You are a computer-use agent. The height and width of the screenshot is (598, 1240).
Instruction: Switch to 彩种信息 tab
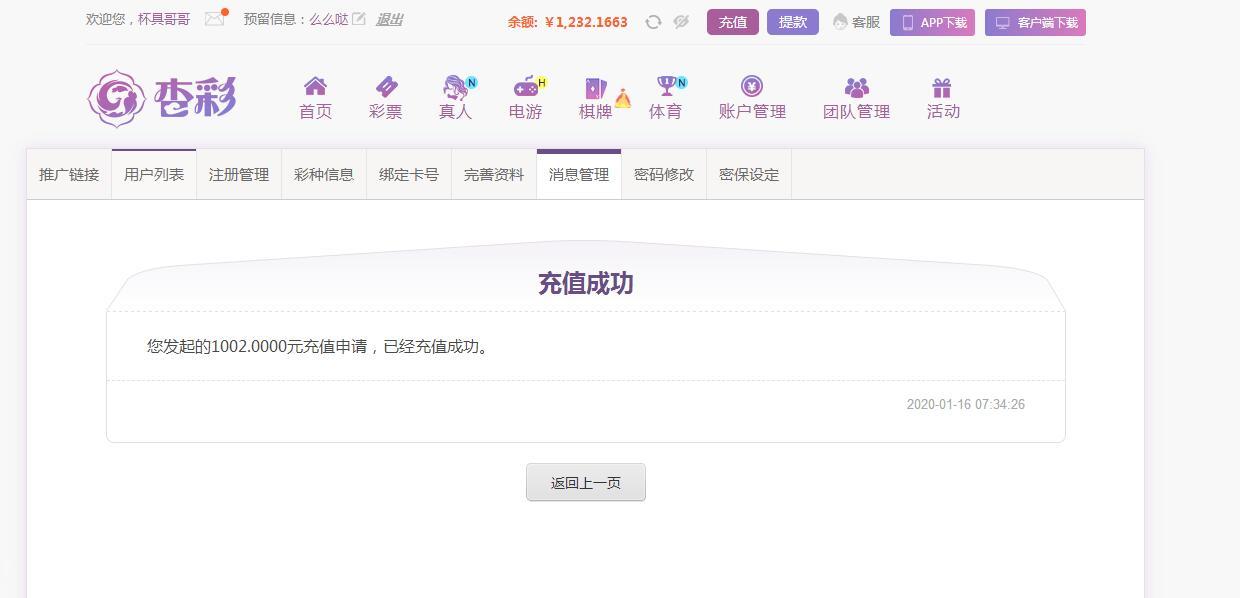[324, 174]
